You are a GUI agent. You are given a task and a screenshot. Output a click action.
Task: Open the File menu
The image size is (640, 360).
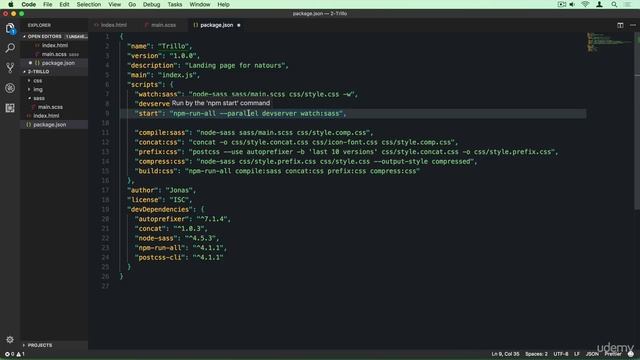click(x=47, y=4)
